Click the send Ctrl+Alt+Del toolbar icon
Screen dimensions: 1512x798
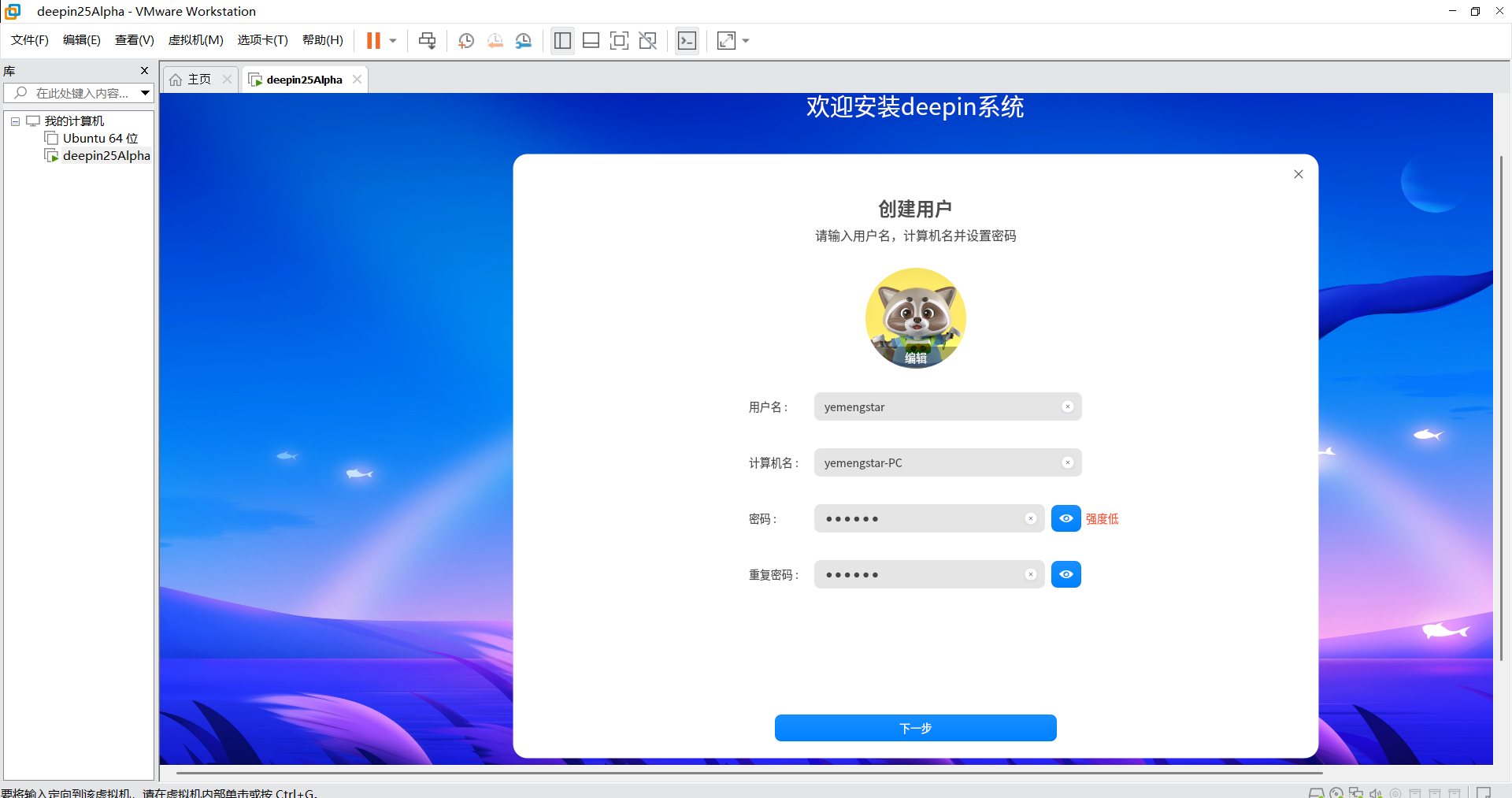(x=427, y=41)
